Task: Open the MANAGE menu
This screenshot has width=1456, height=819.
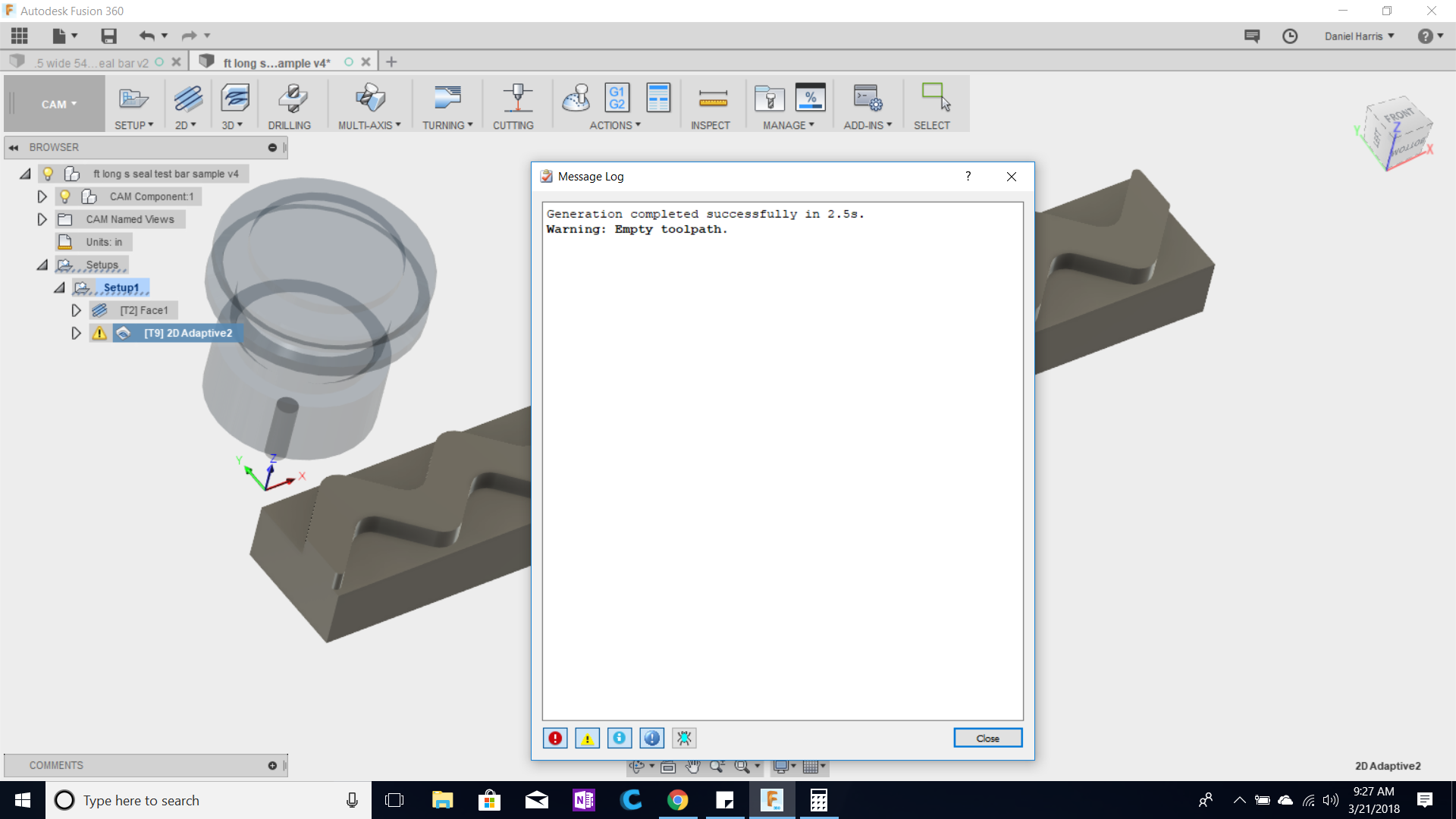Action: point(789,125)
